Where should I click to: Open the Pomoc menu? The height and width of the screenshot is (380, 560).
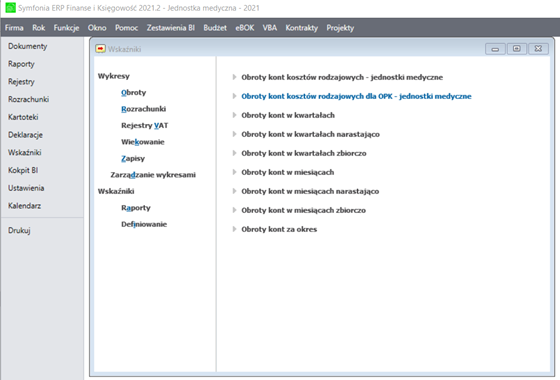(x=126, y=28)
